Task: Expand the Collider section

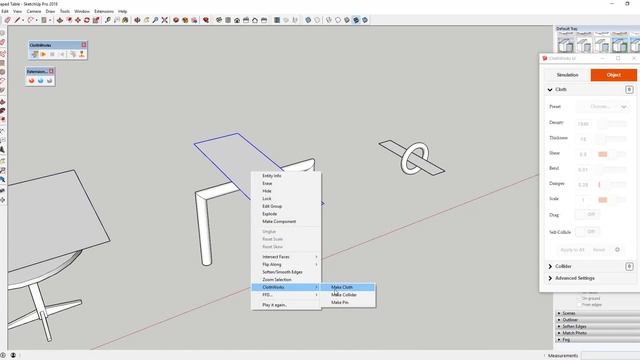Action: tap(550, 267)
